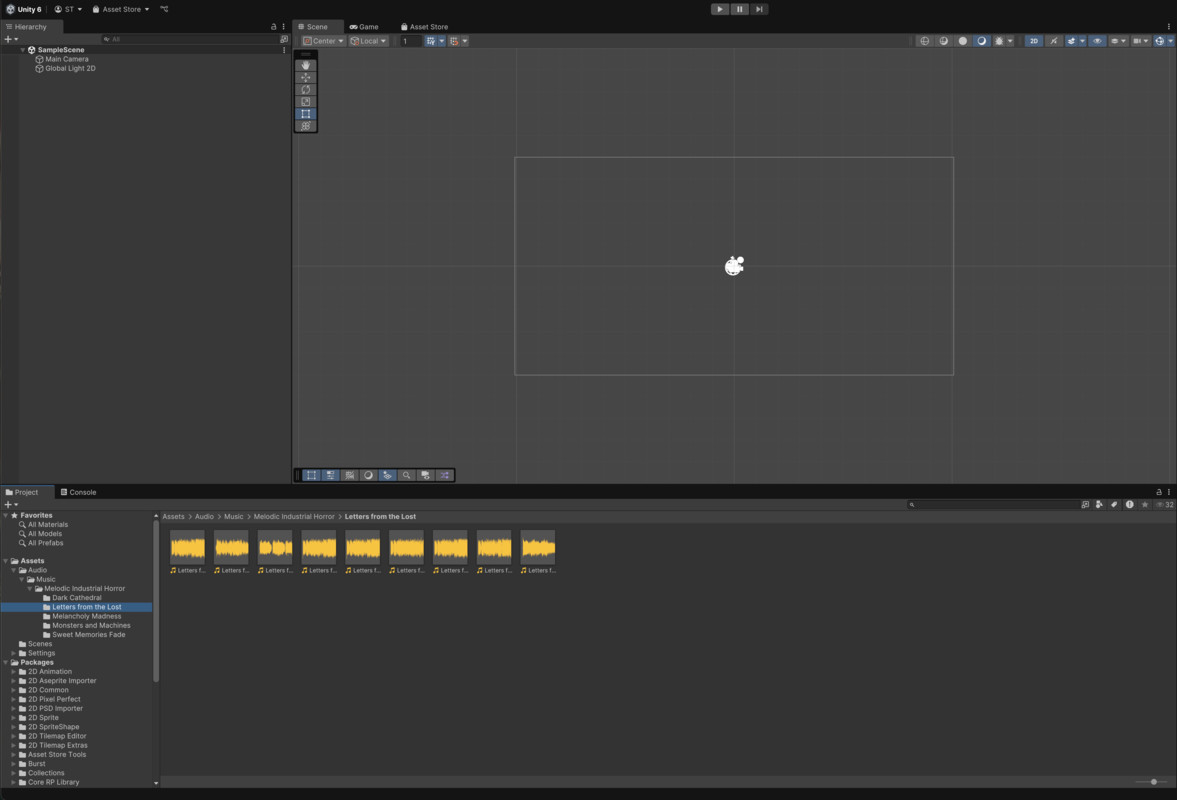Click the shuffle icon in Scene overlay bar
Image resolution: width=1177 pixels, height=800 pixels.
(444, 475)
